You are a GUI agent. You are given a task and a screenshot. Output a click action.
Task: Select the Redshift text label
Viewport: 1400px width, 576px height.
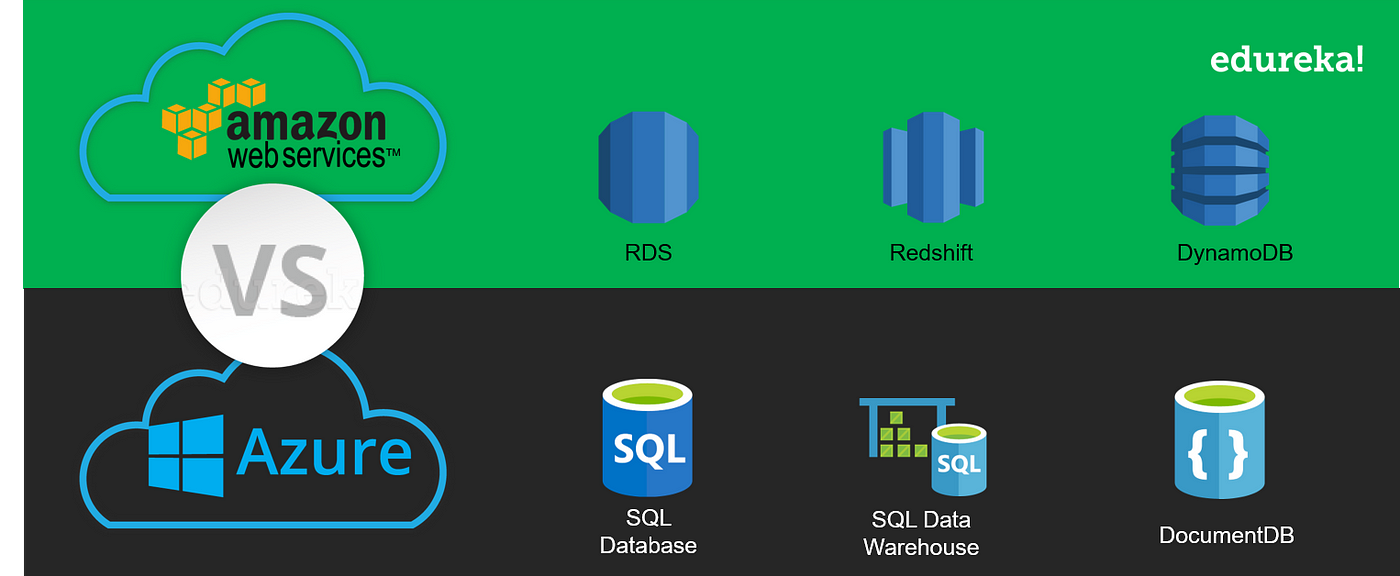point(931,252)
